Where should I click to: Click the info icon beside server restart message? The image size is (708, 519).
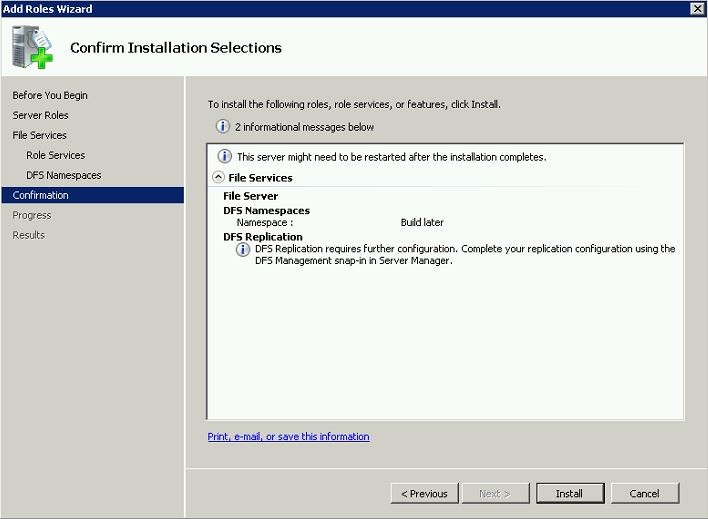pos(225,157)
